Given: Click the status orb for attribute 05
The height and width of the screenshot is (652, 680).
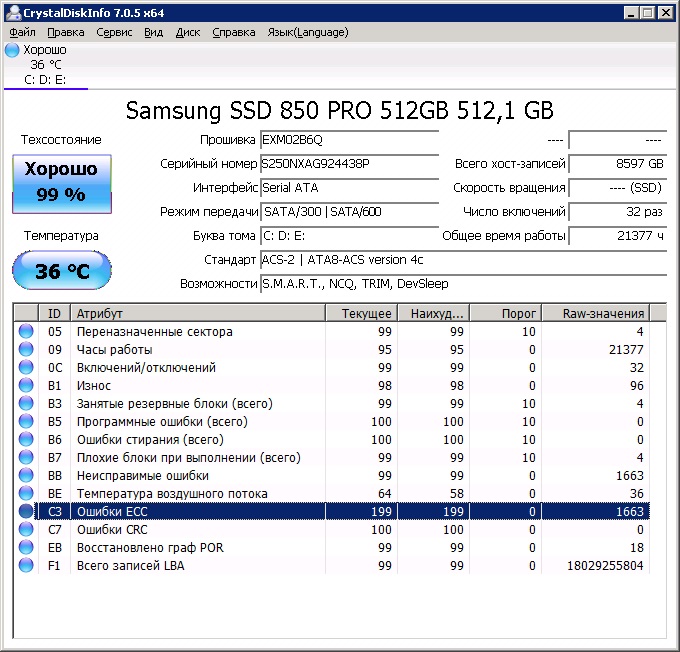Looking at the screenshot, I should [x=26, y=331].
